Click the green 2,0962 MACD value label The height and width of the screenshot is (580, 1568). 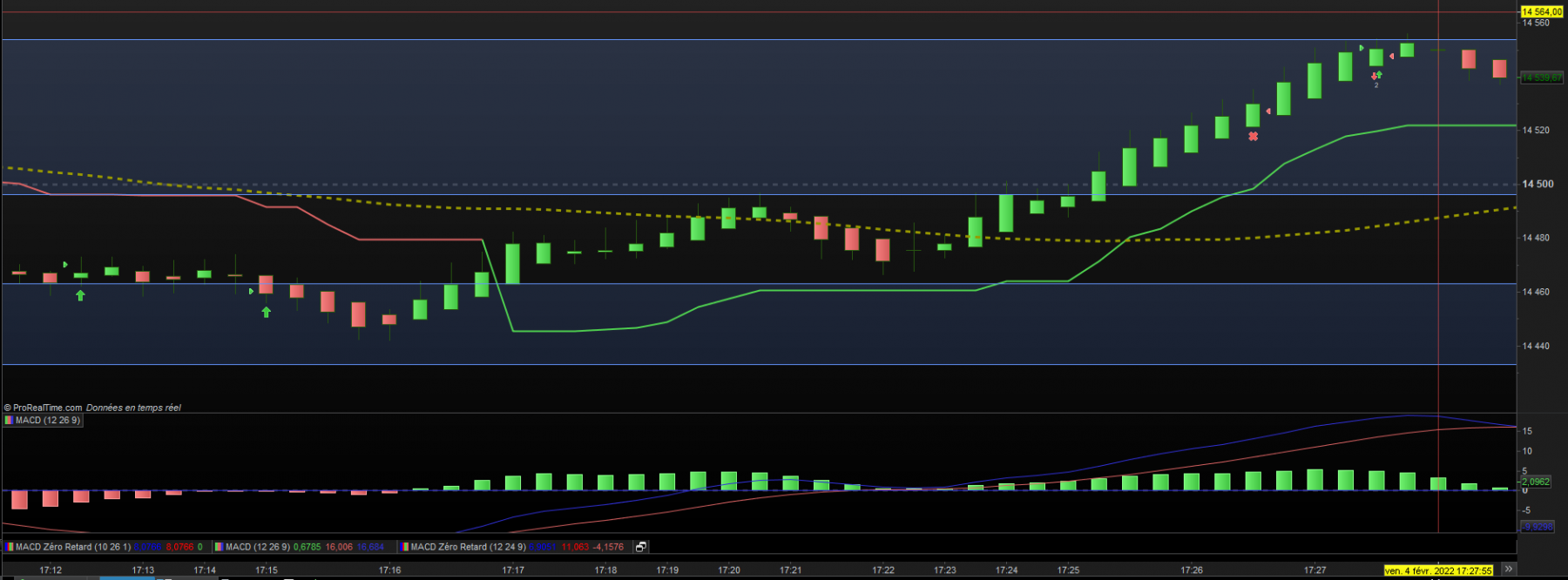1536,482
